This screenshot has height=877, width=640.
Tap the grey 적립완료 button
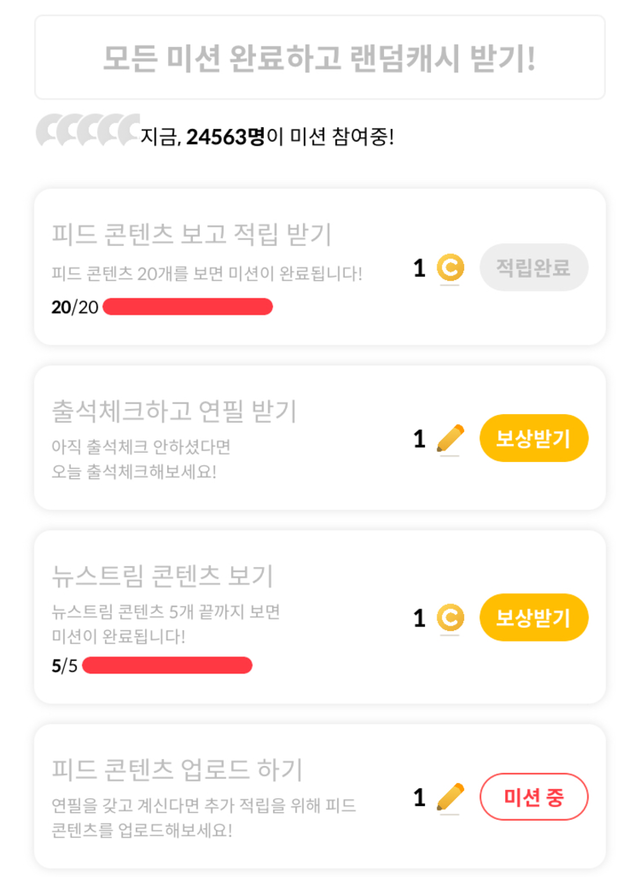(x=534, y=268)
